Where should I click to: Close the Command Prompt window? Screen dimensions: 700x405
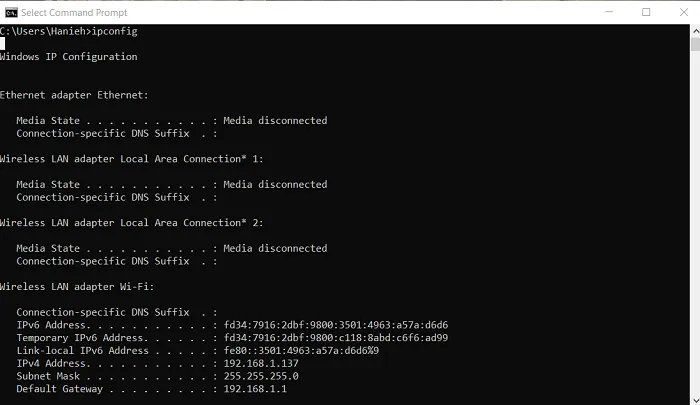(x=683, y=12)
